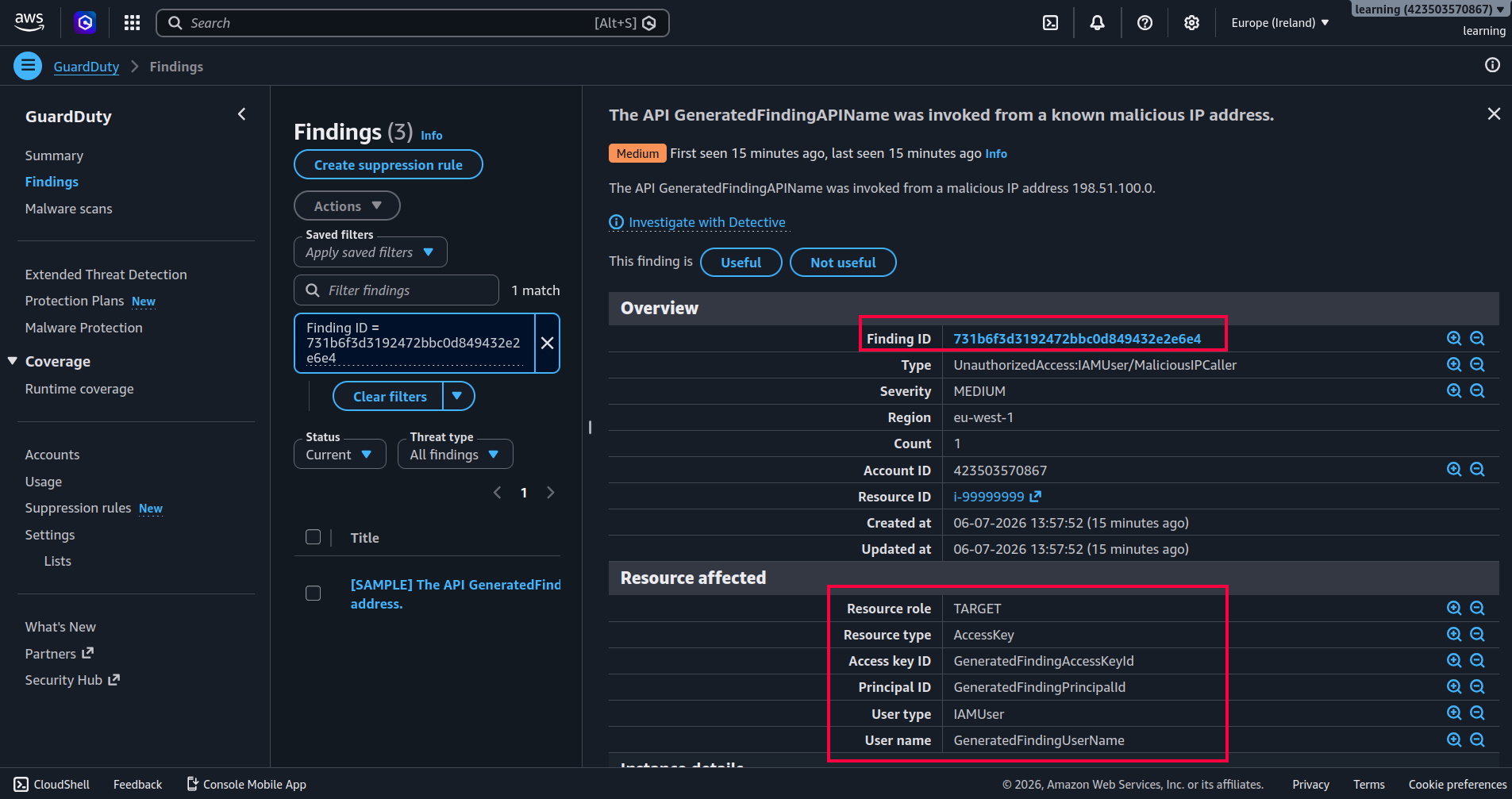Image resolution: width=1512 pixels, height=799 pixels.
Task: Close the finding details panel
Action: click(1494, 114)
